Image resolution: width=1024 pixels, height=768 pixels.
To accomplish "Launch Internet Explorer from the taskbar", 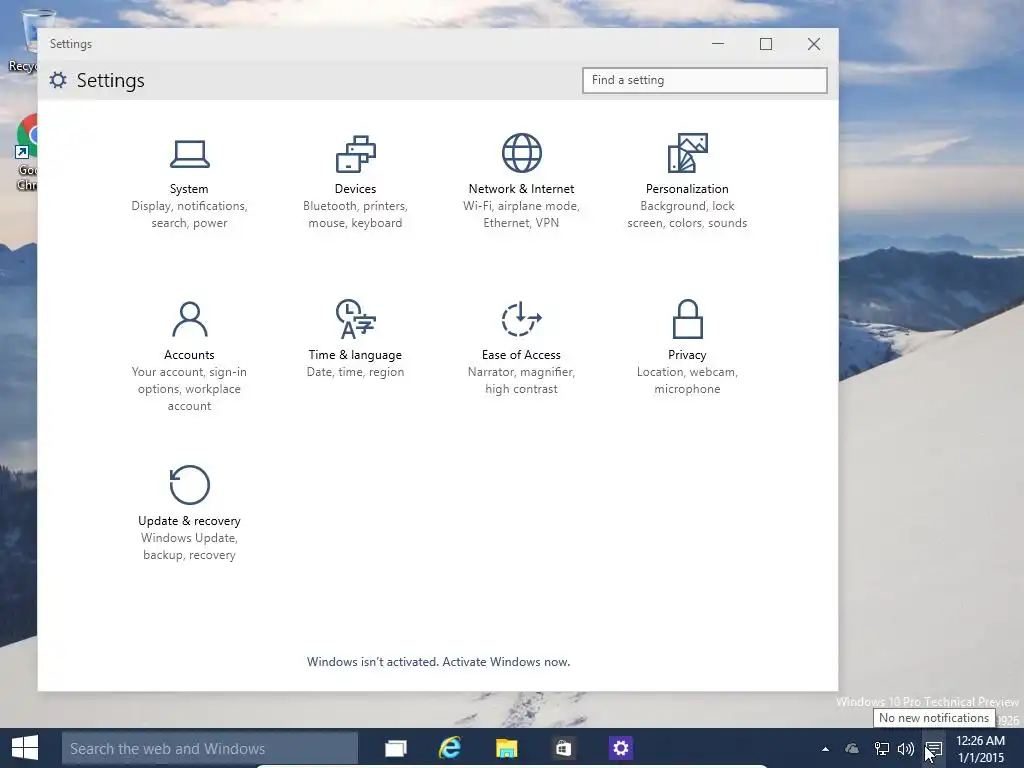I will [x=450, y=748].
